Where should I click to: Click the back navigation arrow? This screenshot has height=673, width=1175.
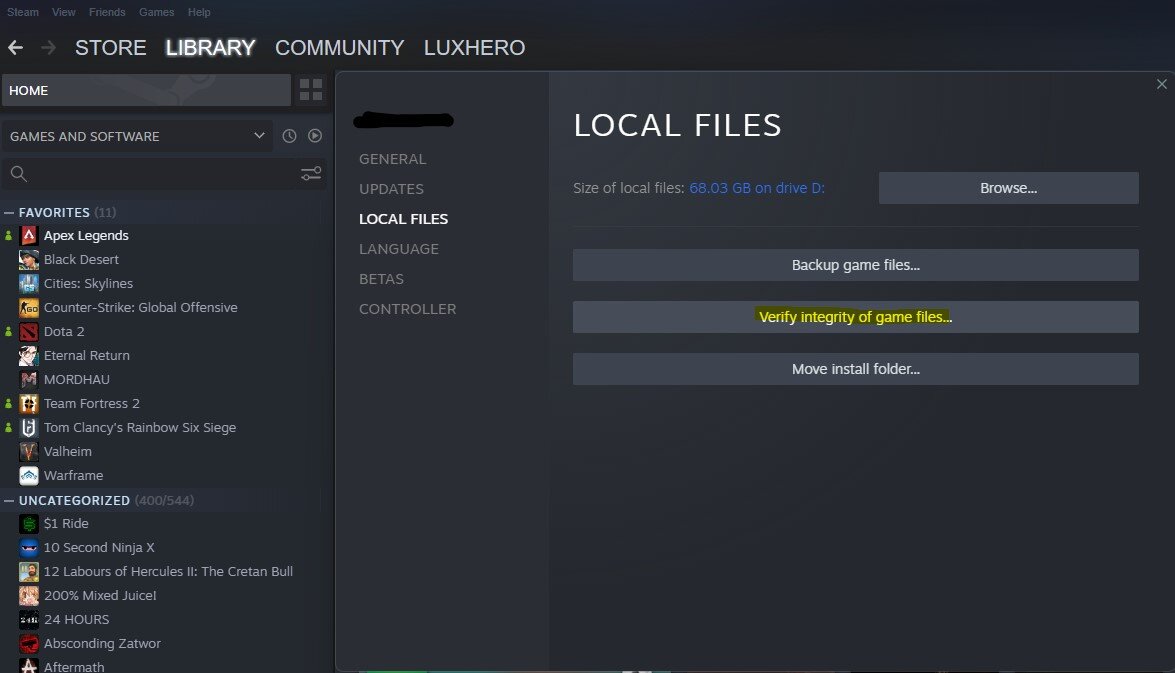coord(15,48)
